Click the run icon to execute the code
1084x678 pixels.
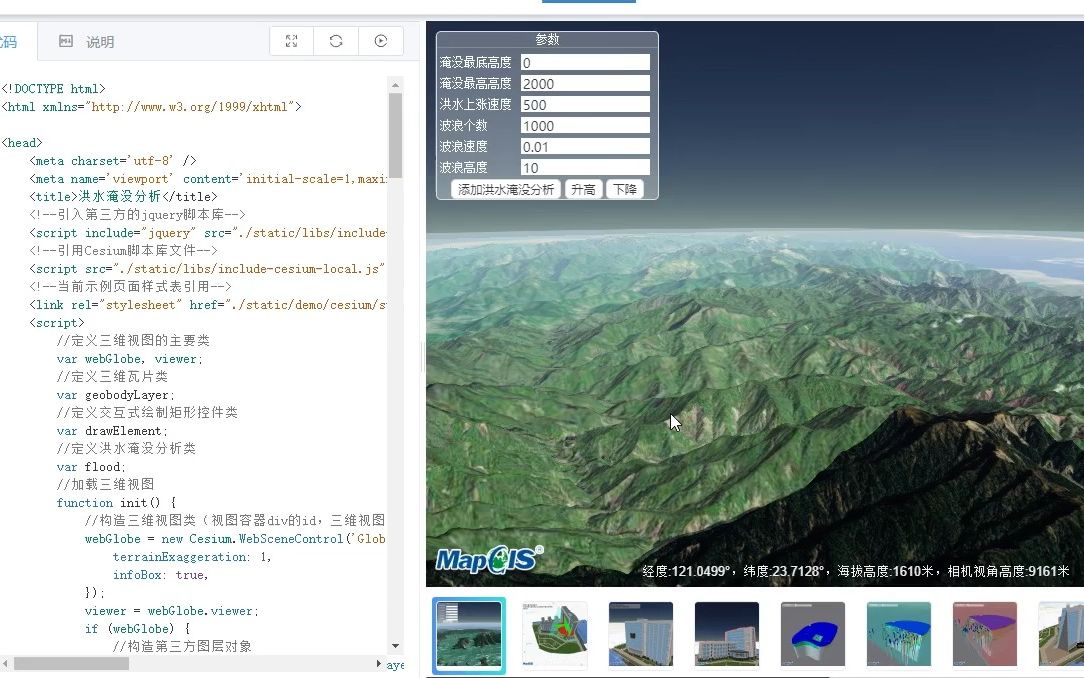pos(381,40)
